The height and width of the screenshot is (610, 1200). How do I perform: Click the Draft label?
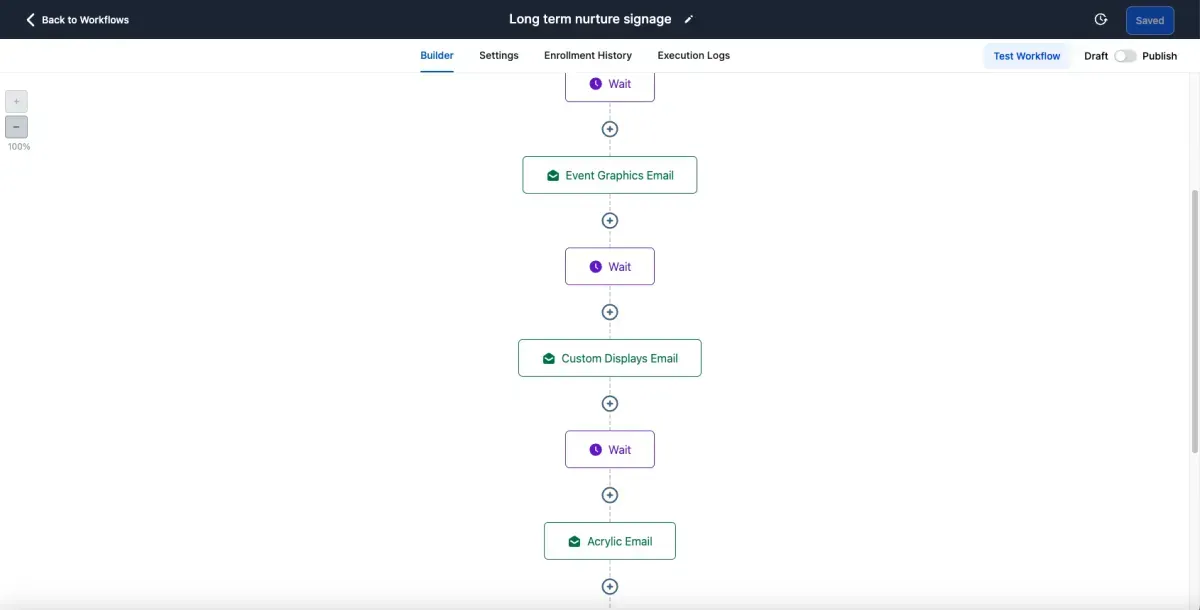click(1096, 56)
